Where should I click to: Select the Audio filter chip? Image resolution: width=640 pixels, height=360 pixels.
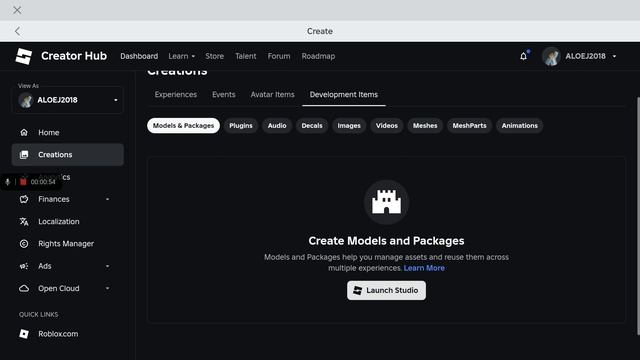[x=277, y=126]
